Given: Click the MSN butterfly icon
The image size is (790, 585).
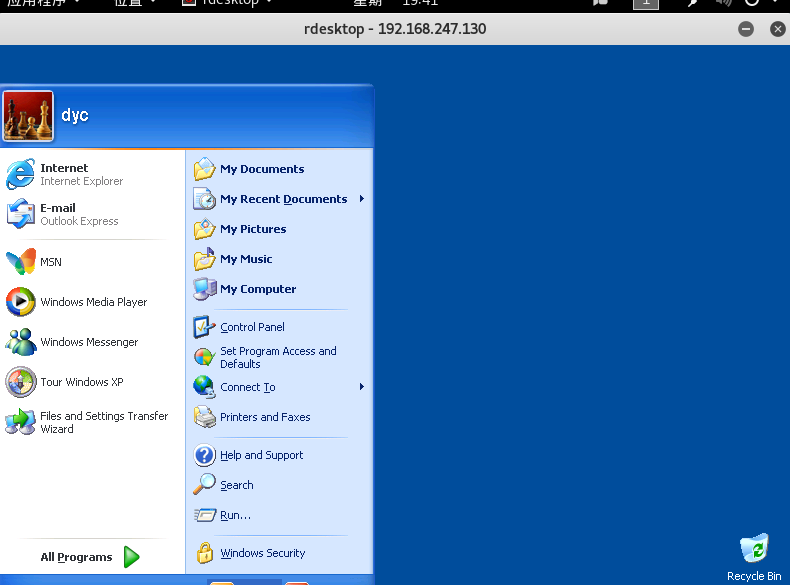Looking at the screenshot, I should (21, 262).
